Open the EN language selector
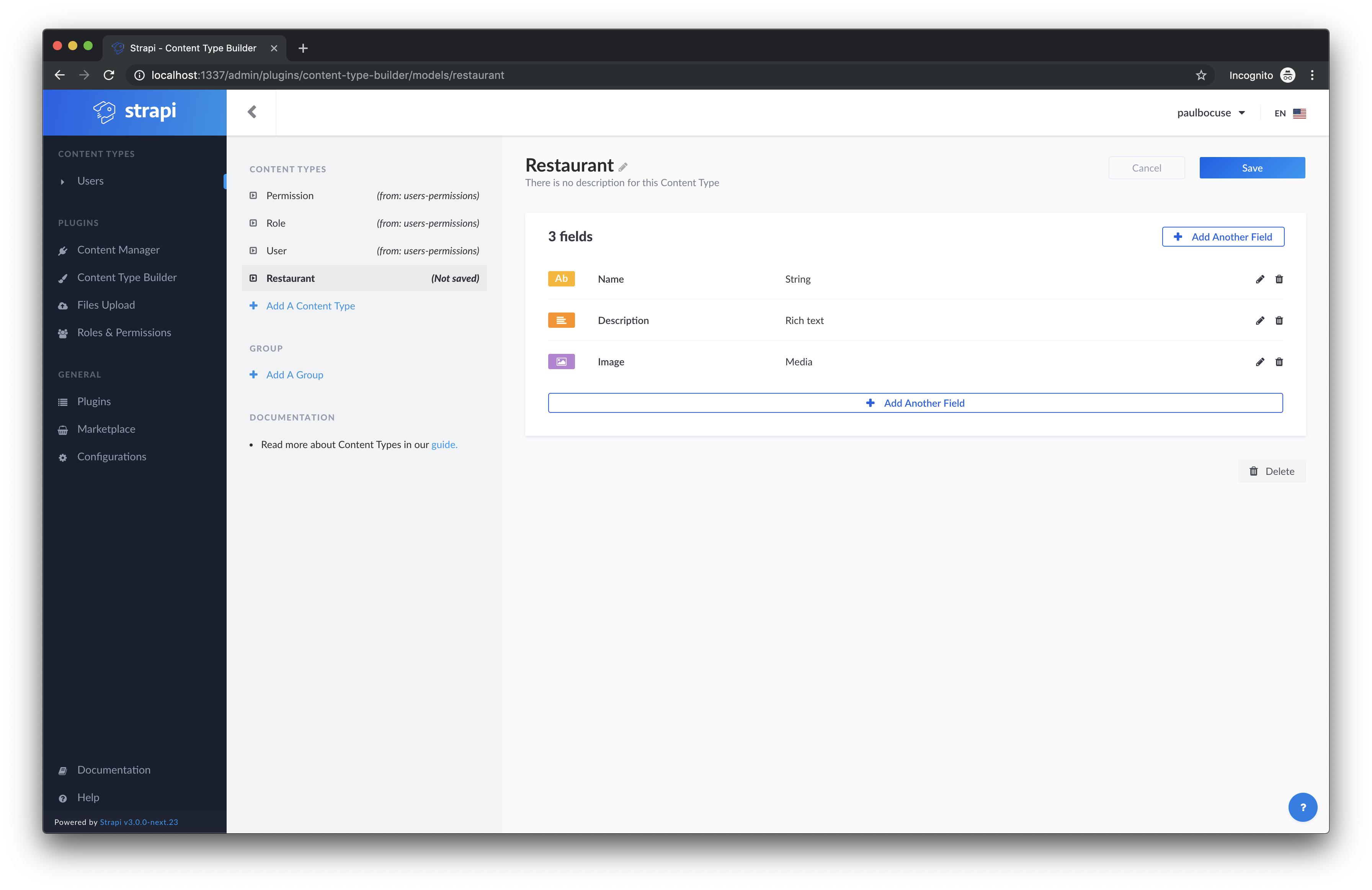Image resolution: width=1372 pixels, height=890 pixels. coord(1290,114)
